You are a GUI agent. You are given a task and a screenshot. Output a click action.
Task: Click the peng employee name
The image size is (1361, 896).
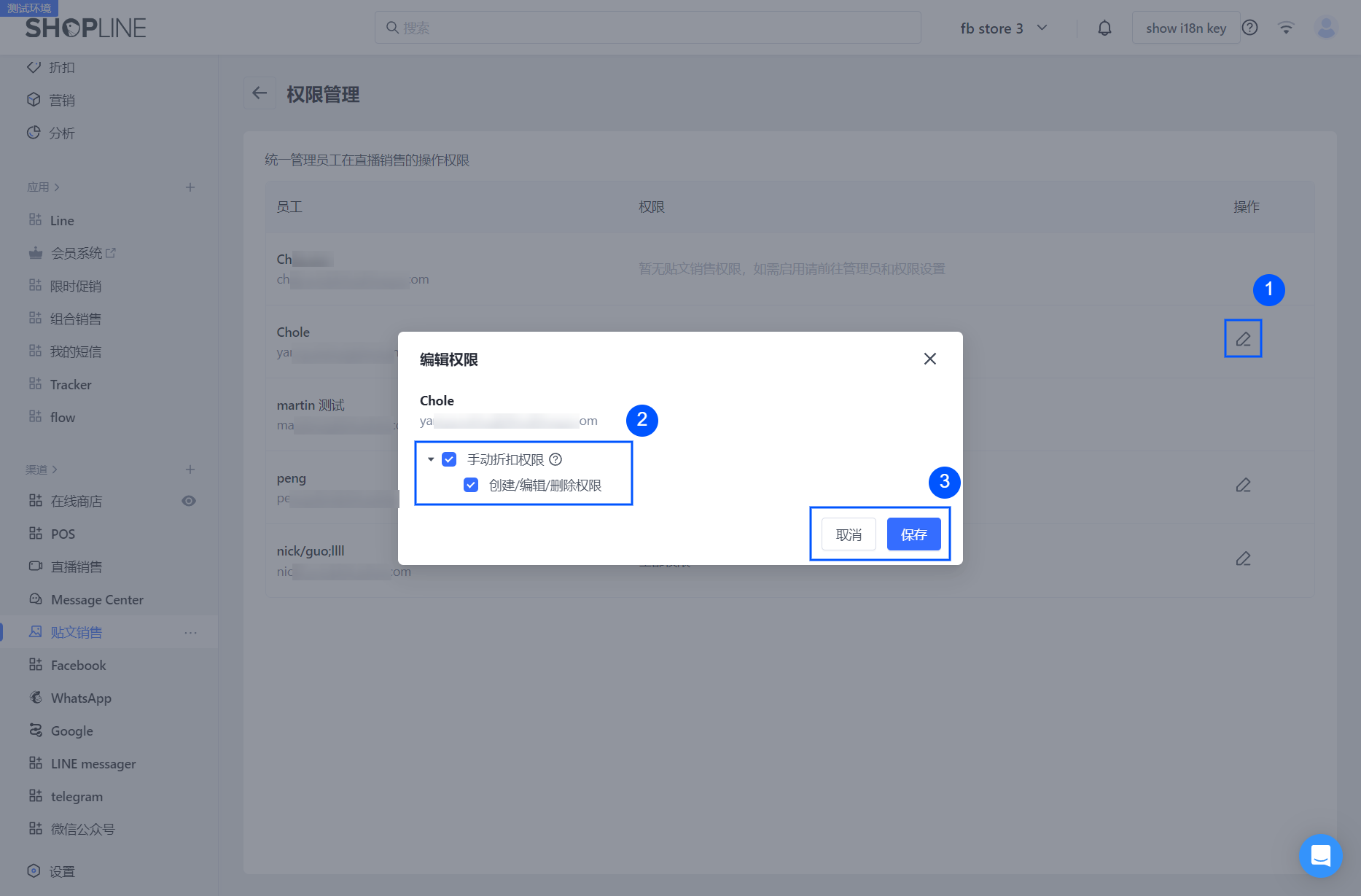[291, 478]
